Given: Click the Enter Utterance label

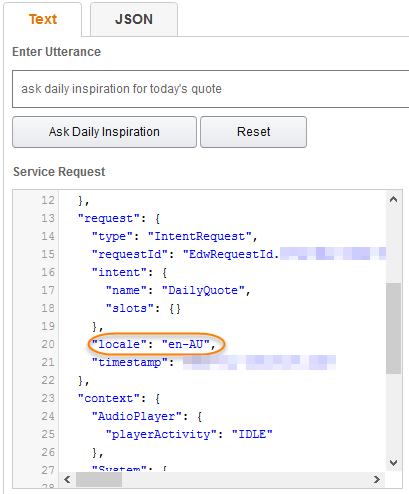Looking at the screenshot, I should click(x=57, y=52).
